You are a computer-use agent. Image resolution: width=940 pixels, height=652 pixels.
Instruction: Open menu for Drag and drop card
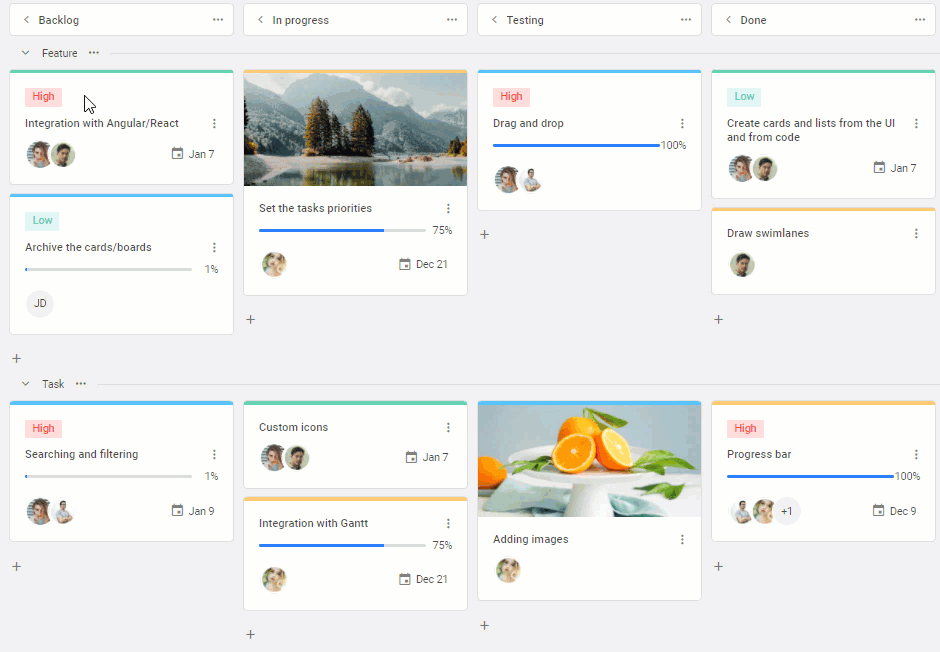pyautogui.click(x=682, y=123)
